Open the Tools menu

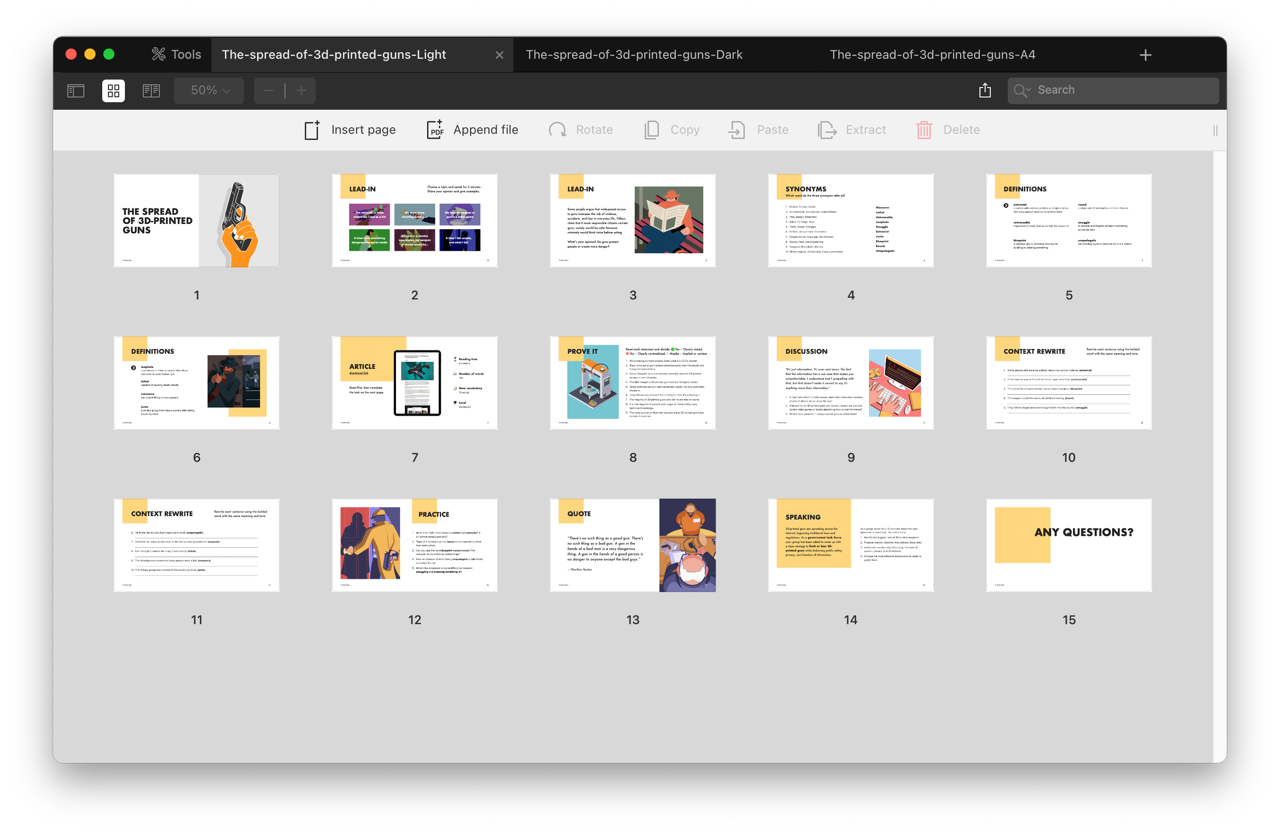coord(176,55)
